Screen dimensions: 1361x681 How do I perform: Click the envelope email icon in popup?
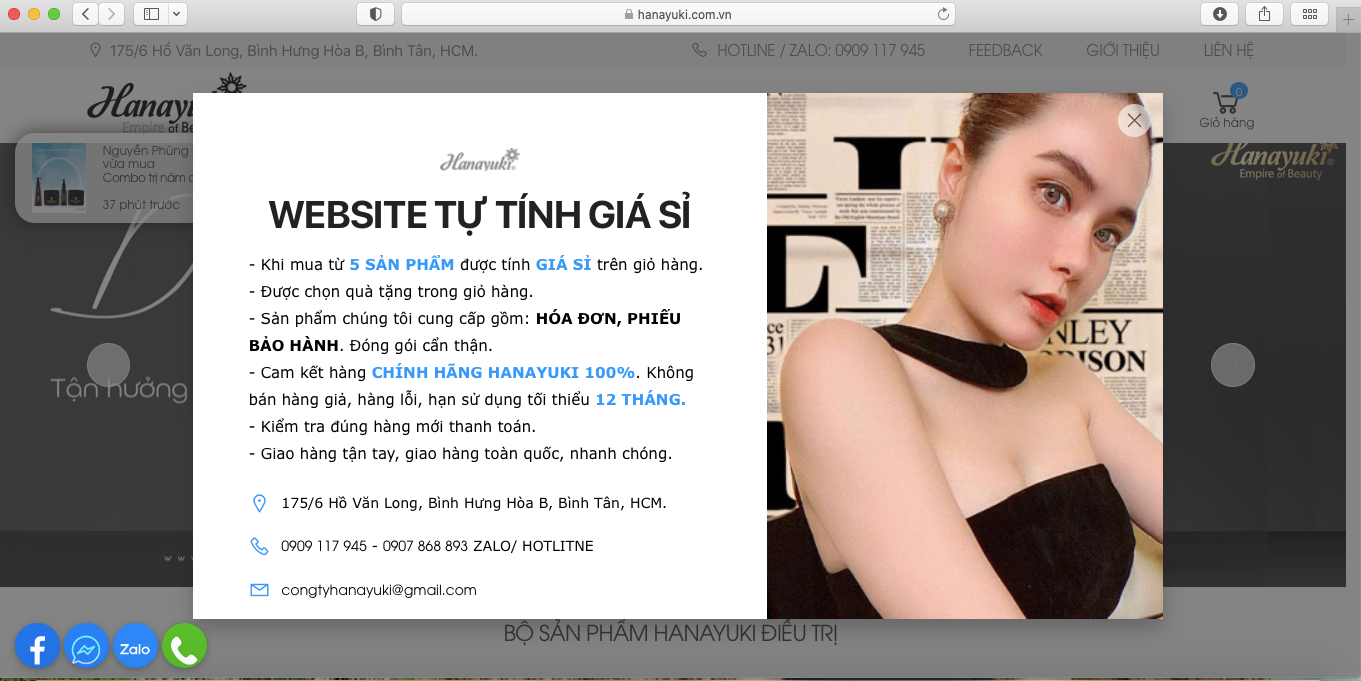pyautogui.click(x=259, y=590)
